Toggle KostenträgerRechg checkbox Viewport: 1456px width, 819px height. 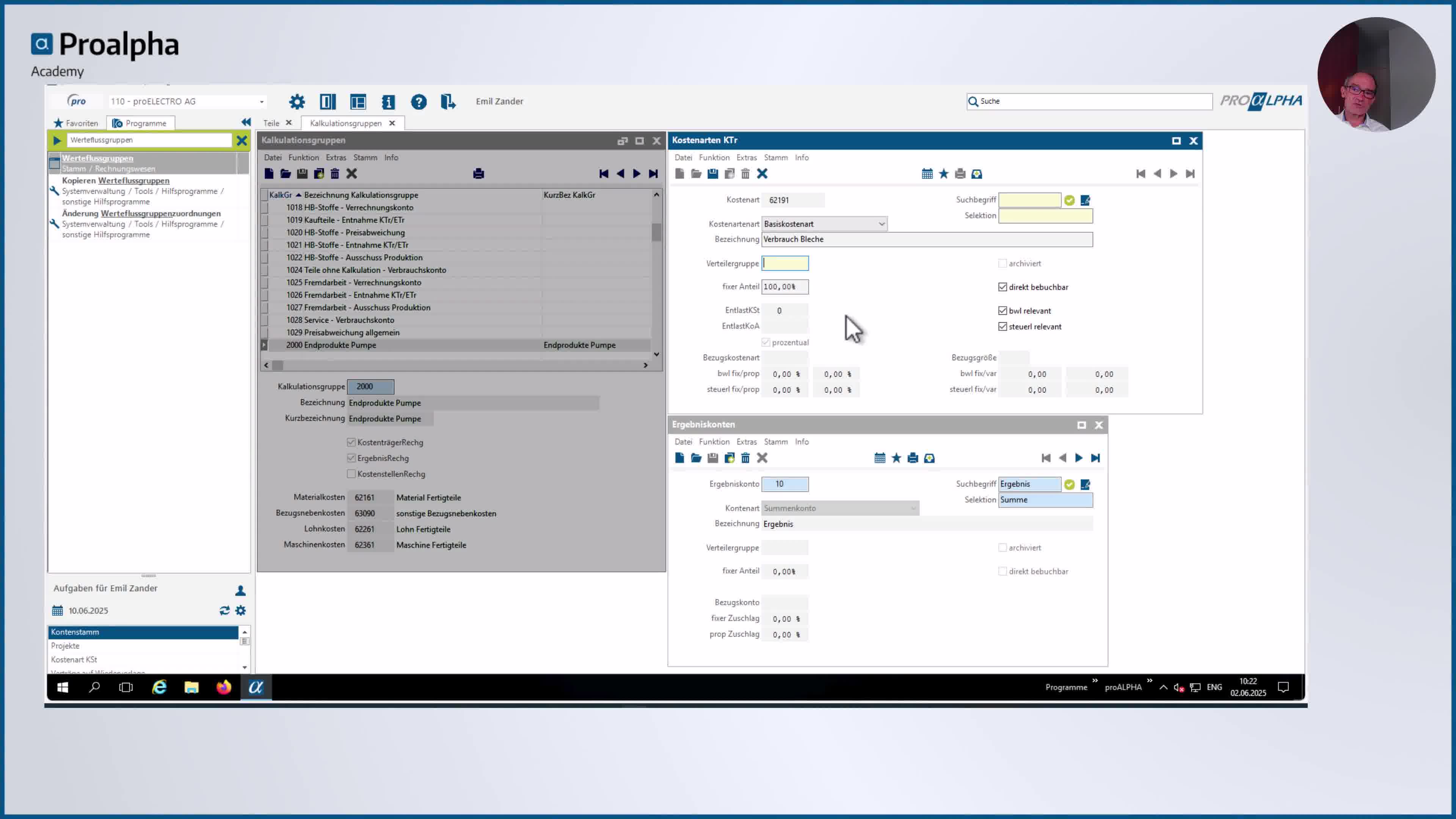pyautogui.click(x=351, y=442)
